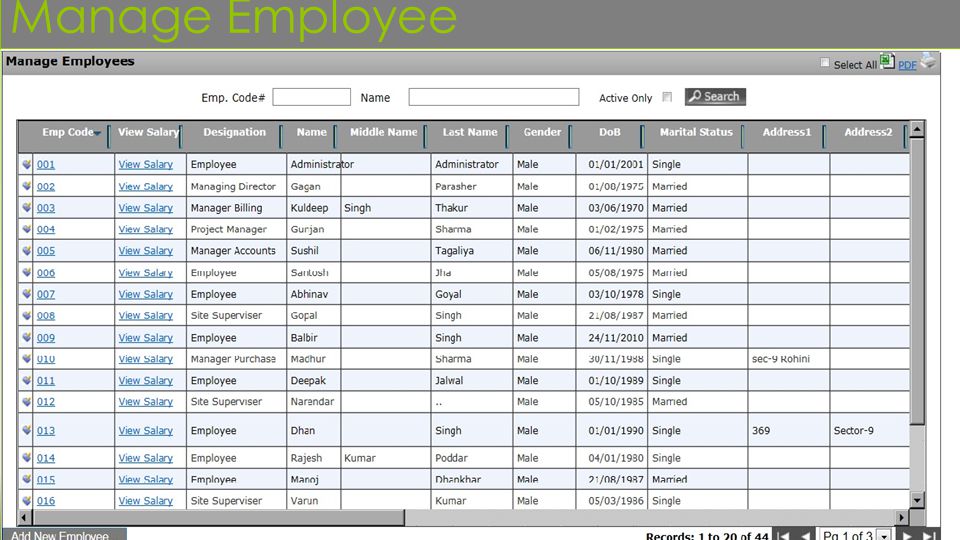Select the 'Poddar' last name cell
960x540 pixels.
point(471,457)
